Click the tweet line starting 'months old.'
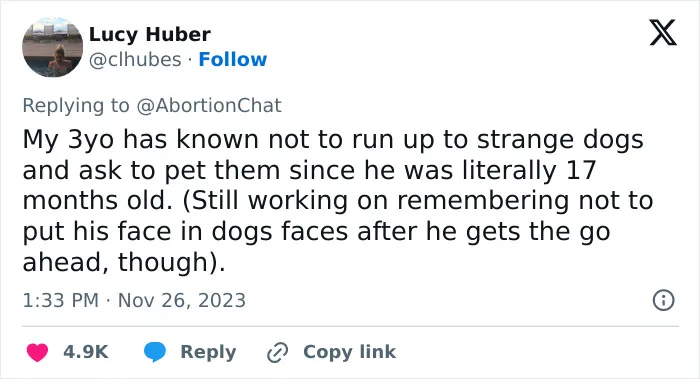The width and height of the screenshot is (700, 379). pyautogui.click(x=338, y=200)
